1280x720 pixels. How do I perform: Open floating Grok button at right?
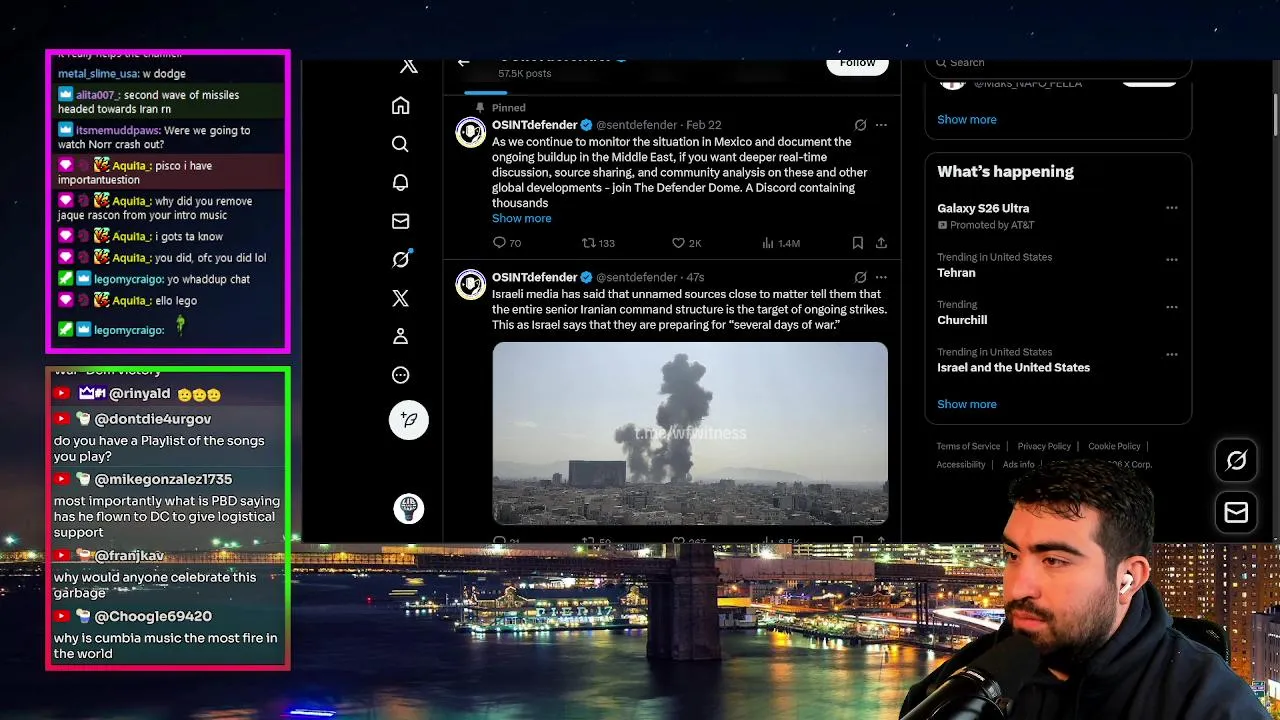[1236, 460]
